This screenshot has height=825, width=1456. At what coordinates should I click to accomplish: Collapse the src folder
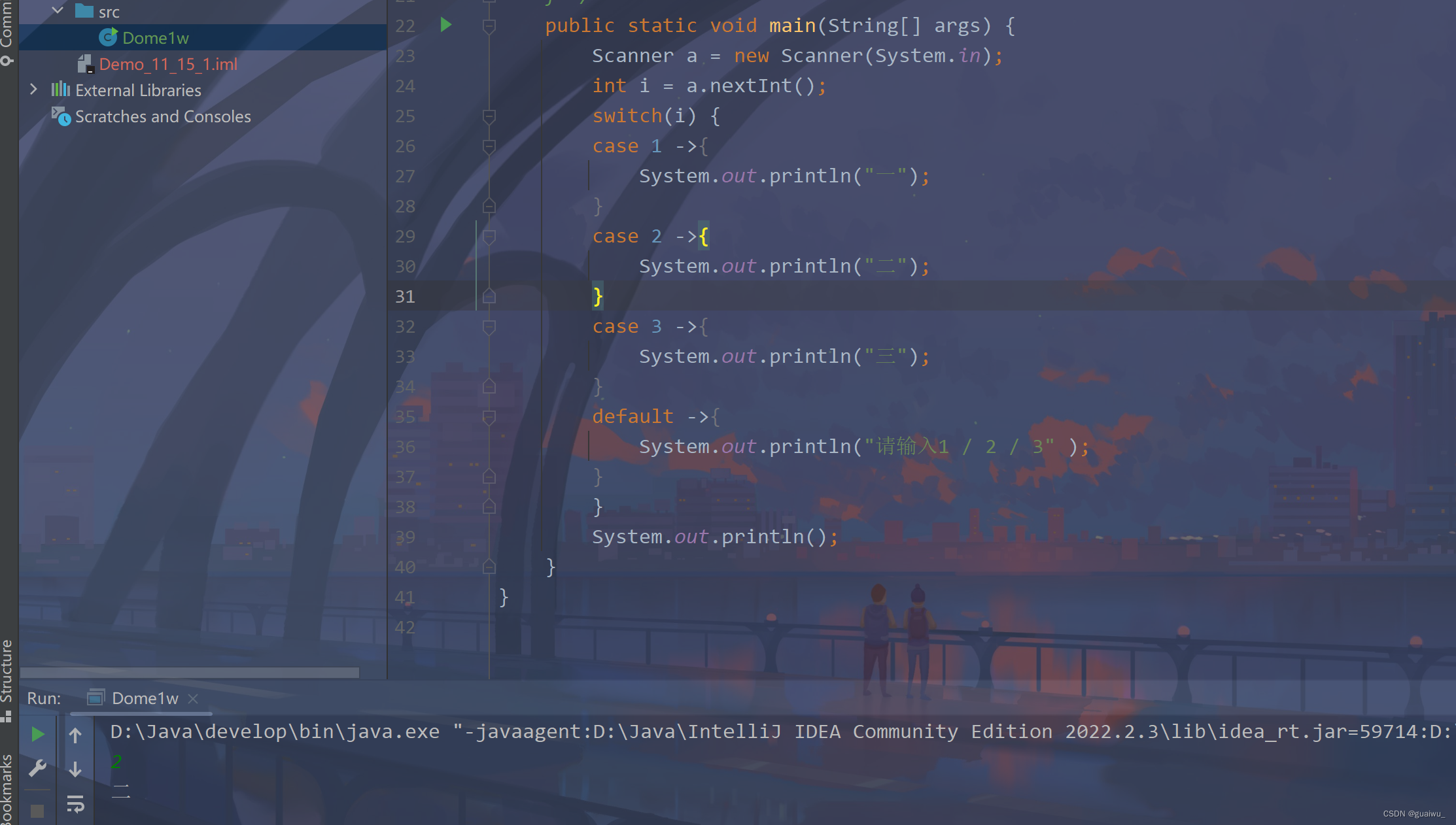[58, 10]
